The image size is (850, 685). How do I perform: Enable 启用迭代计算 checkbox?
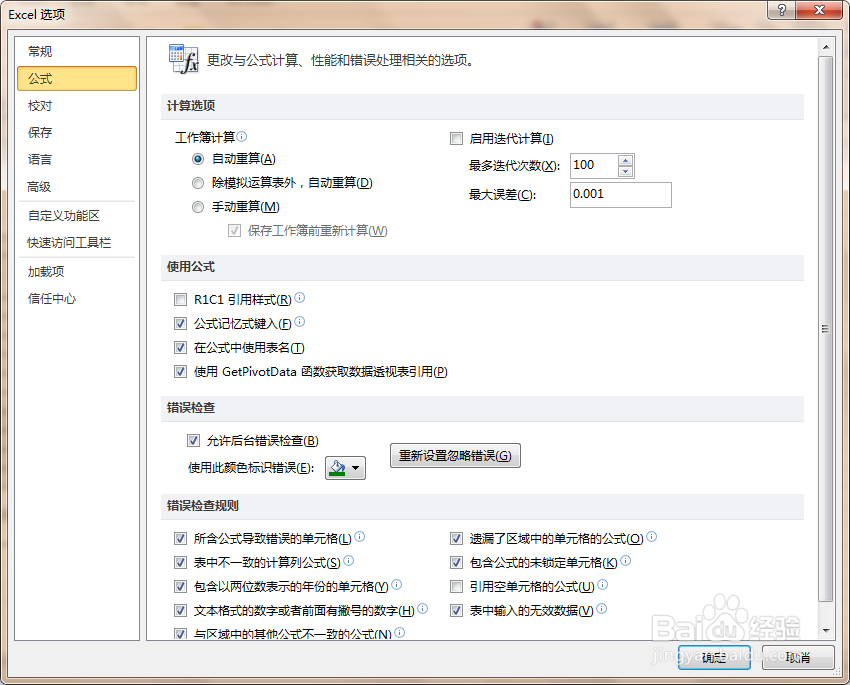456,139
